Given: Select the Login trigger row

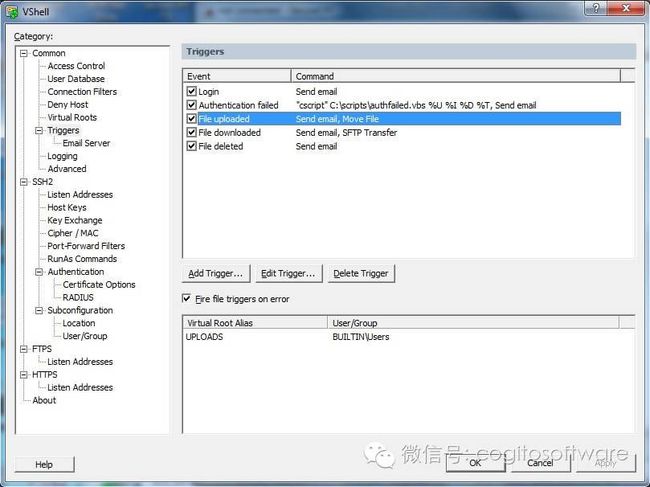Looking at the screenshot, I should tap(402, 91).
